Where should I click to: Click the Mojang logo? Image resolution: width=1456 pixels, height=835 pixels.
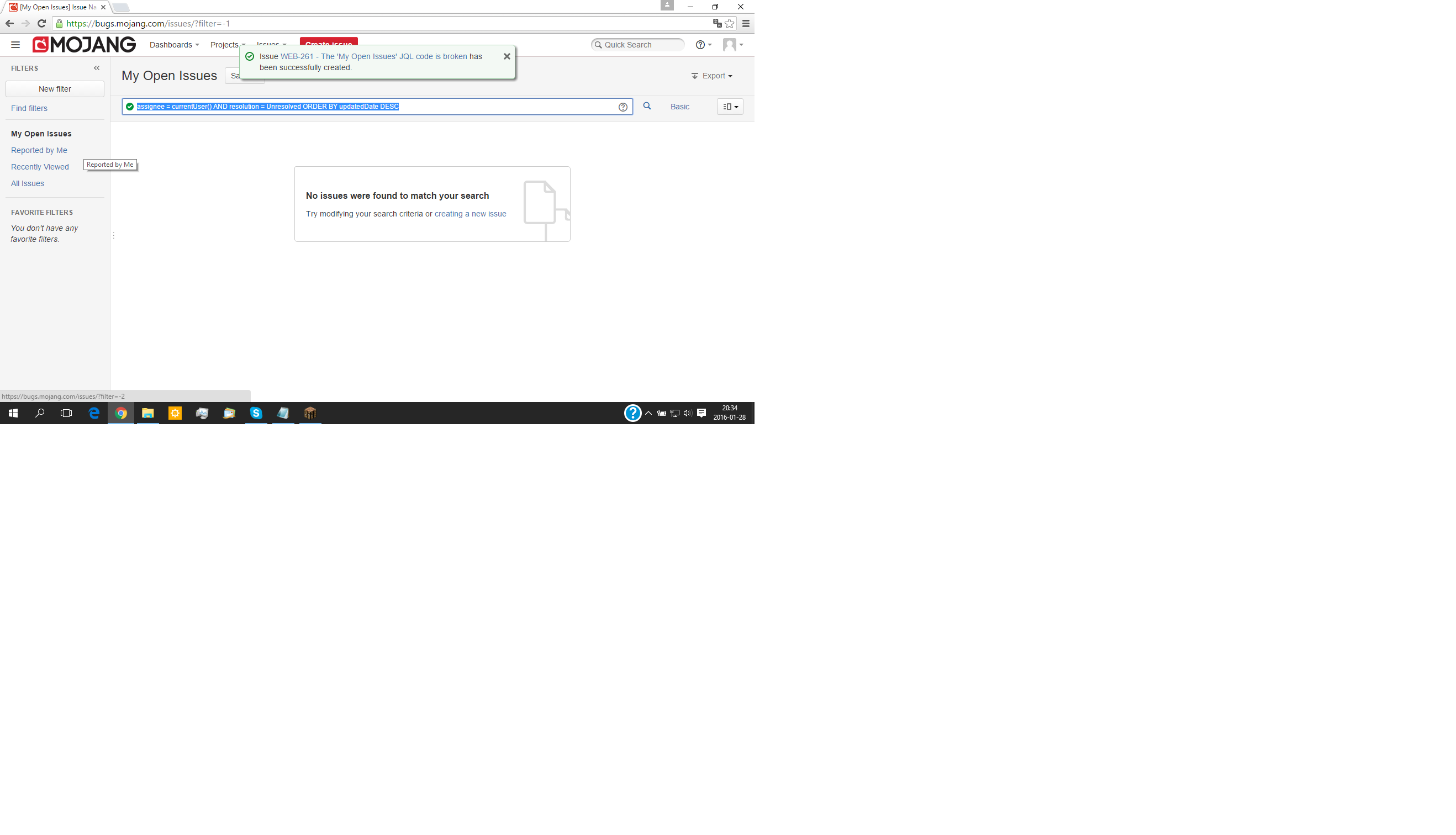click(x=85, y=45)
